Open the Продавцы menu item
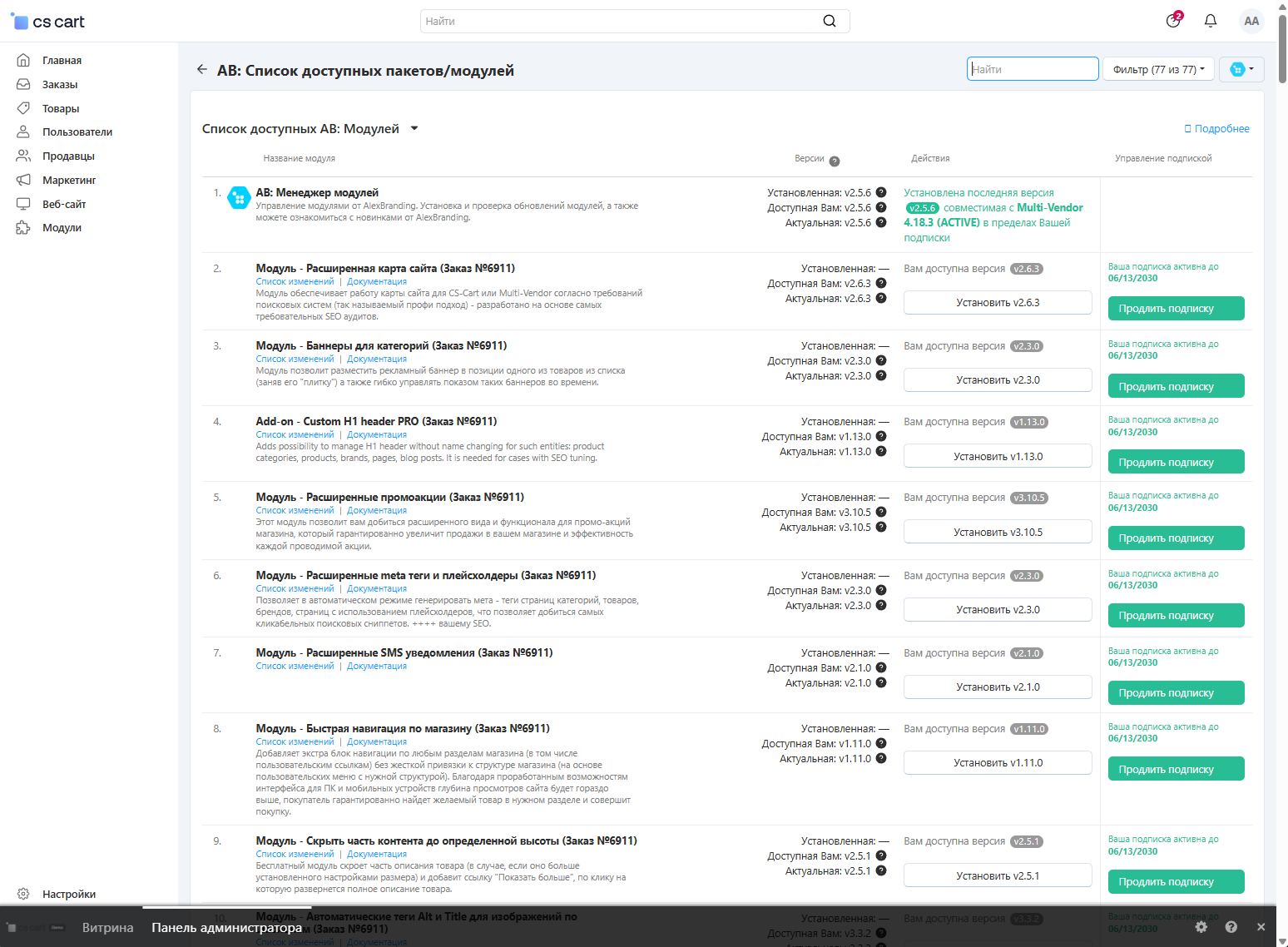 click(68, 156)
